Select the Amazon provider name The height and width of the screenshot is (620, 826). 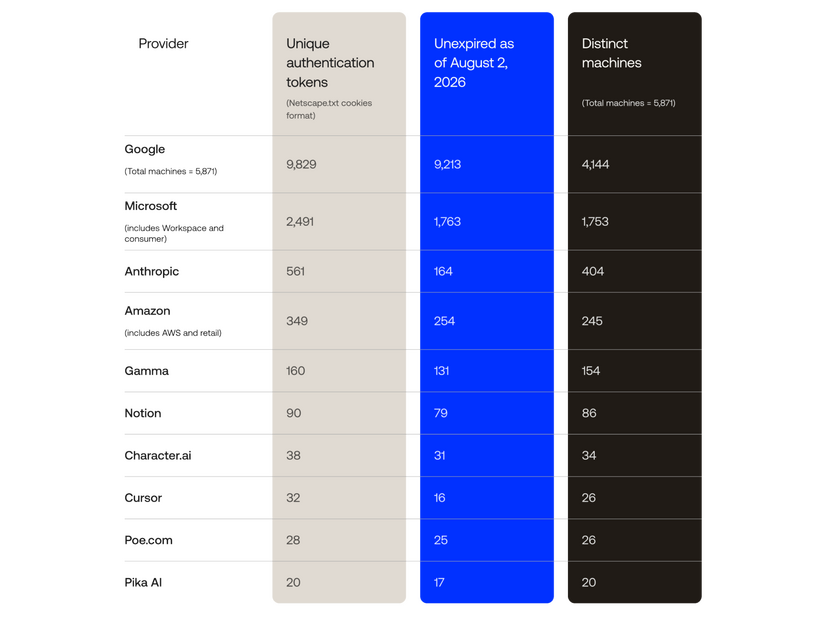[147, 311]
